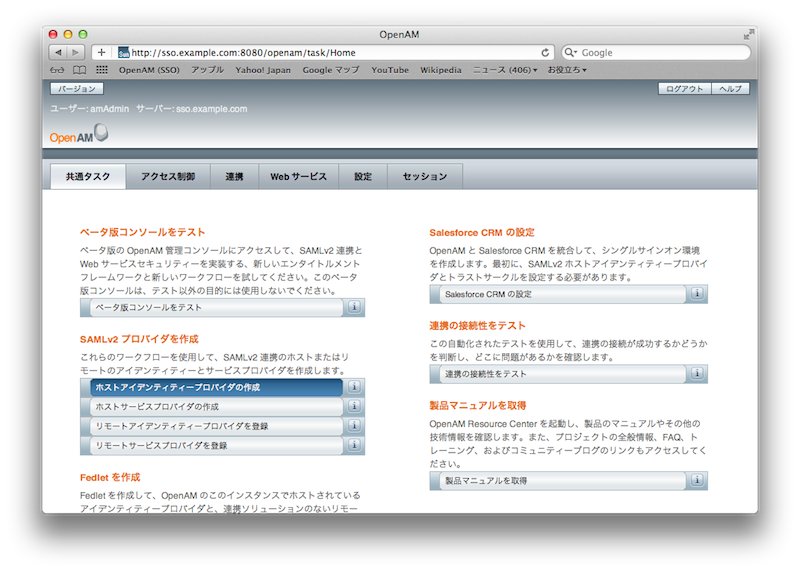800x572 pixels.
Task: Switch to the アクセス制御 tab
Action: 168,177
